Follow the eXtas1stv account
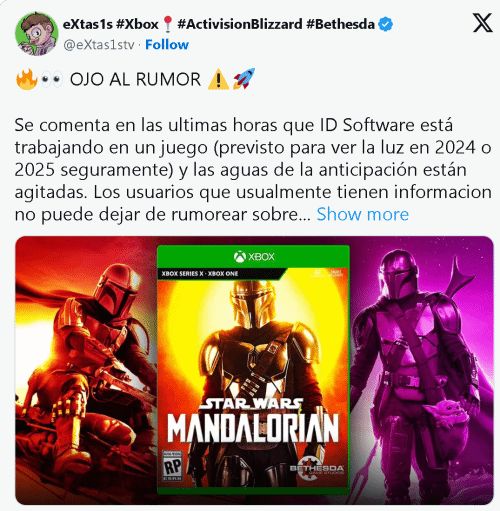This screenshot has width=500, height=511. tap(167, 45)
